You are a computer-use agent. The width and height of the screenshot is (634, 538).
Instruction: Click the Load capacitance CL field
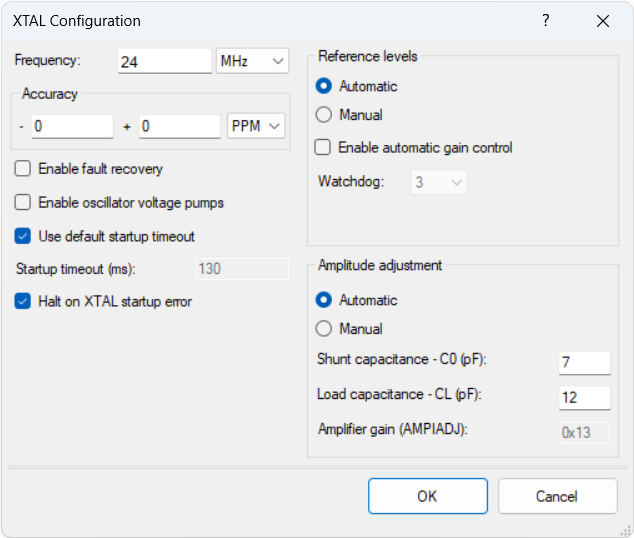point(585,398)
